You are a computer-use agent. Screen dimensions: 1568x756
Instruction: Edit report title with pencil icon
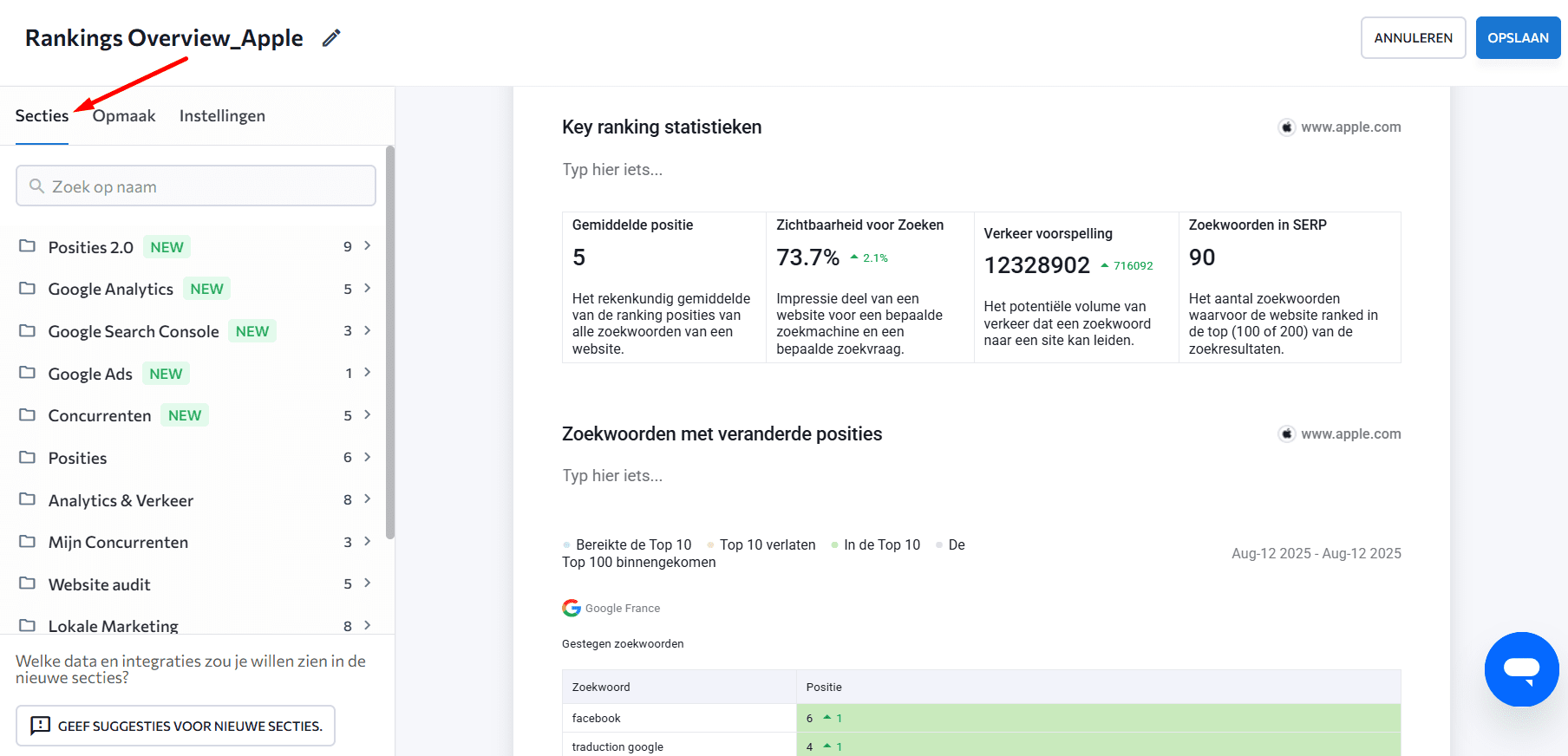[331, 38]
